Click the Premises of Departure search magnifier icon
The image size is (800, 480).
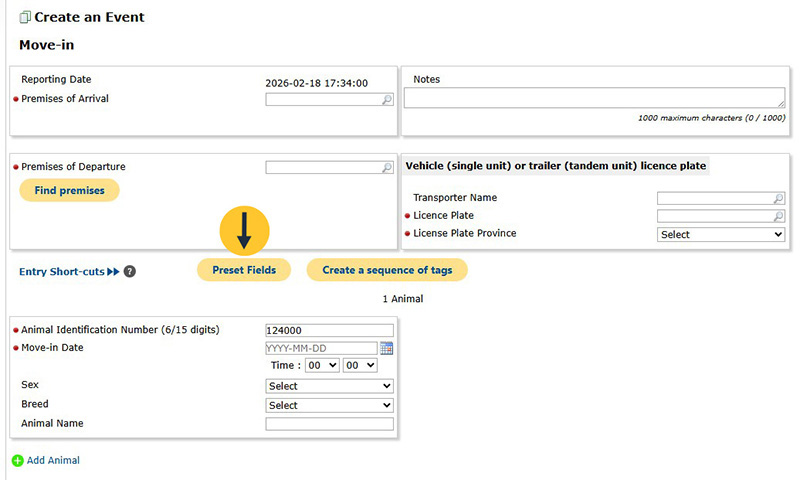(x=387, y=168)
